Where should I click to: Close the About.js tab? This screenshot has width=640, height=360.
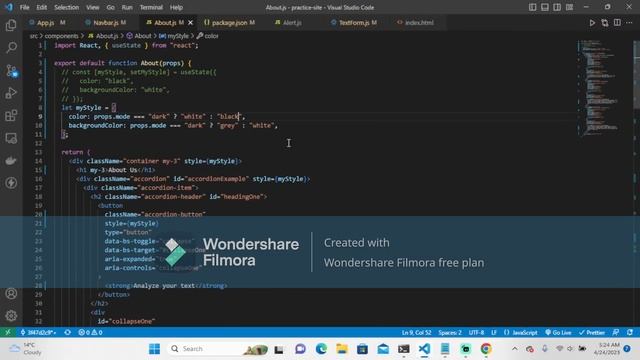[190, 23]
